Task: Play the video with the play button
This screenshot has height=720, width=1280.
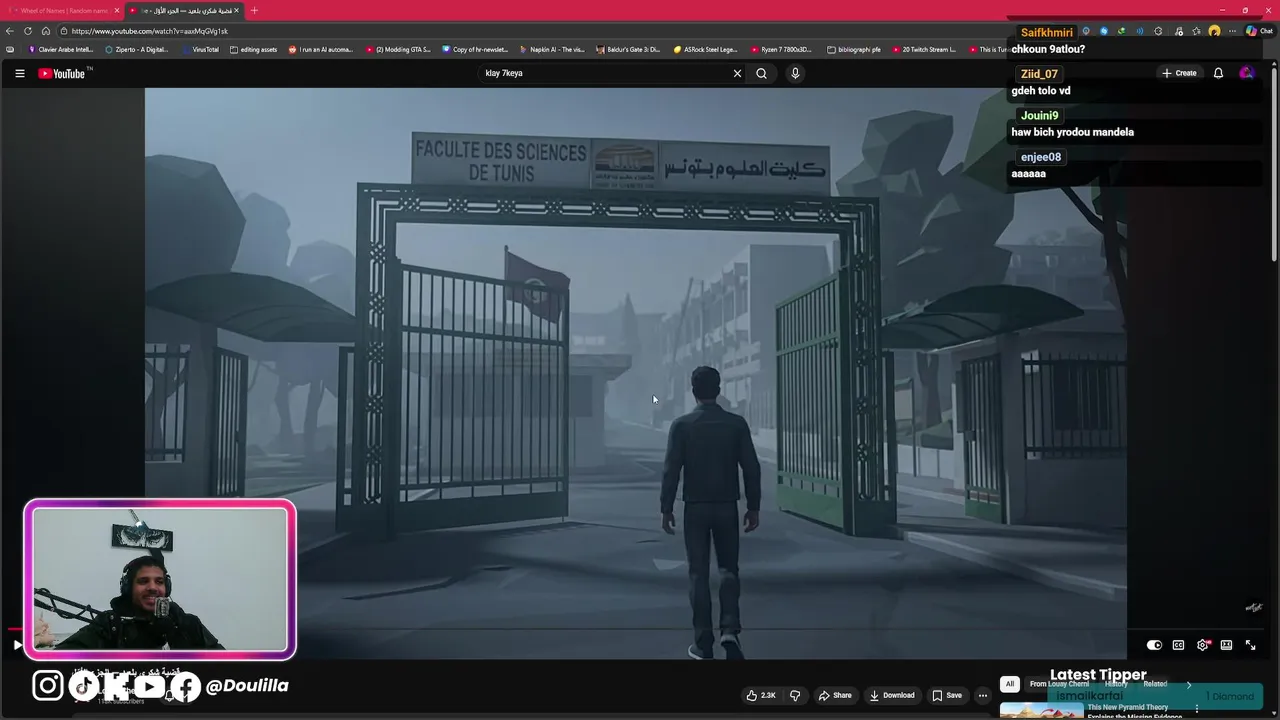Action: coord(17,645)
